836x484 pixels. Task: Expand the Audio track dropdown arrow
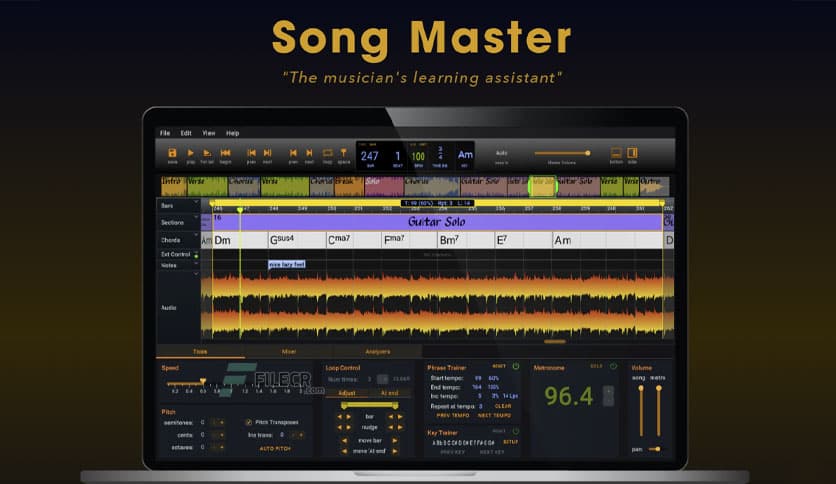pos(196,273)
